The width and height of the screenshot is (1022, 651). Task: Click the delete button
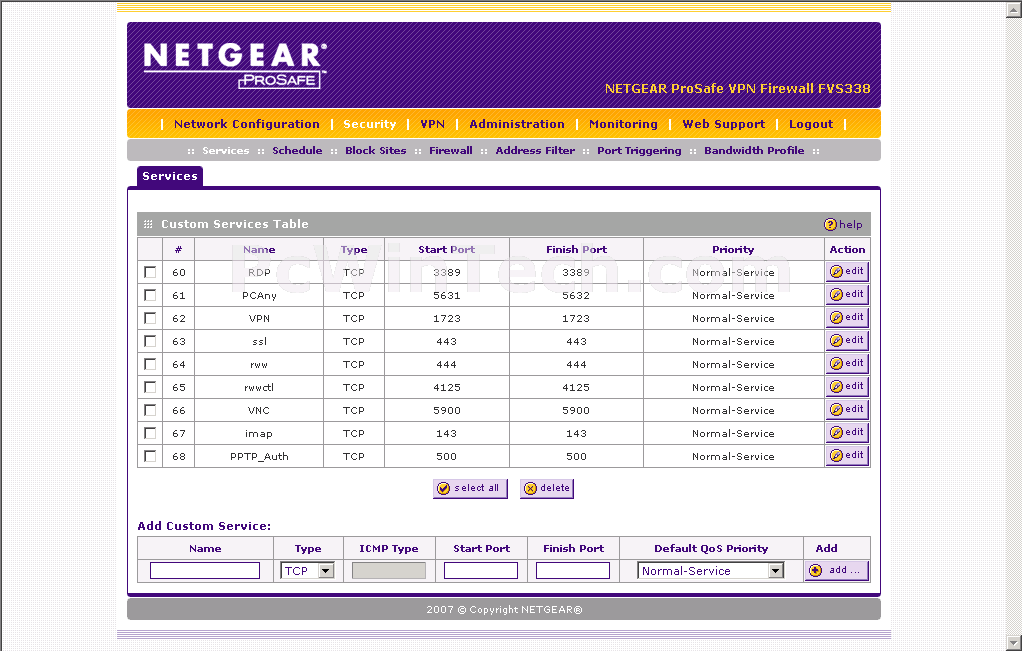(x=547, y=488)
